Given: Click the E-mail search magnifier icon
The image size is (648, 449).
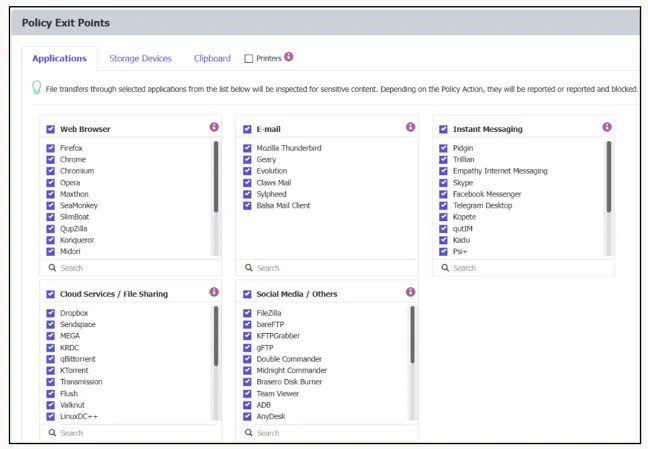Looking at the screenshot, I should [x=248, y=267].
